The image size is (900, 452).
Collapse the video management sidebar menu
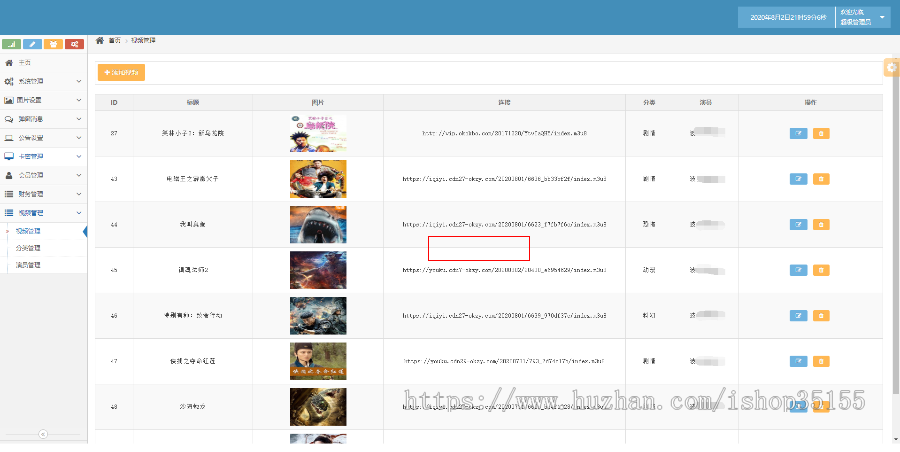pos(43,213)
